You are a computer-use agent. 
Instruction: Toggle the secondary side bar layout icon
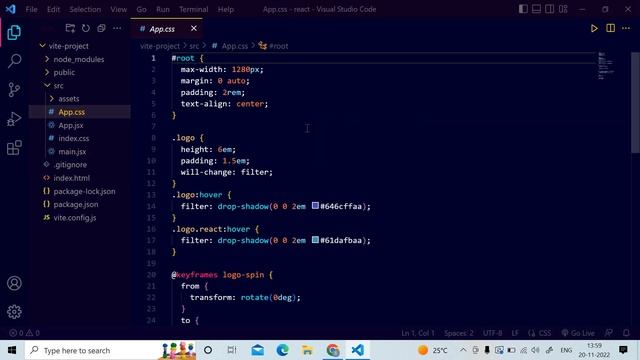(x=550, y=9)
